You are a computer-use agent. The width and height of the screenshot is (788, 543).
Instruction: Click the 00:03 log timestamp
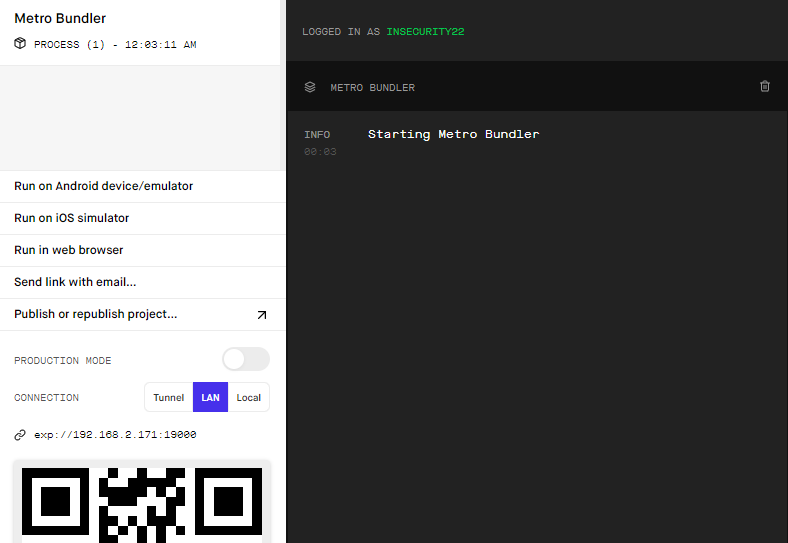320,152
